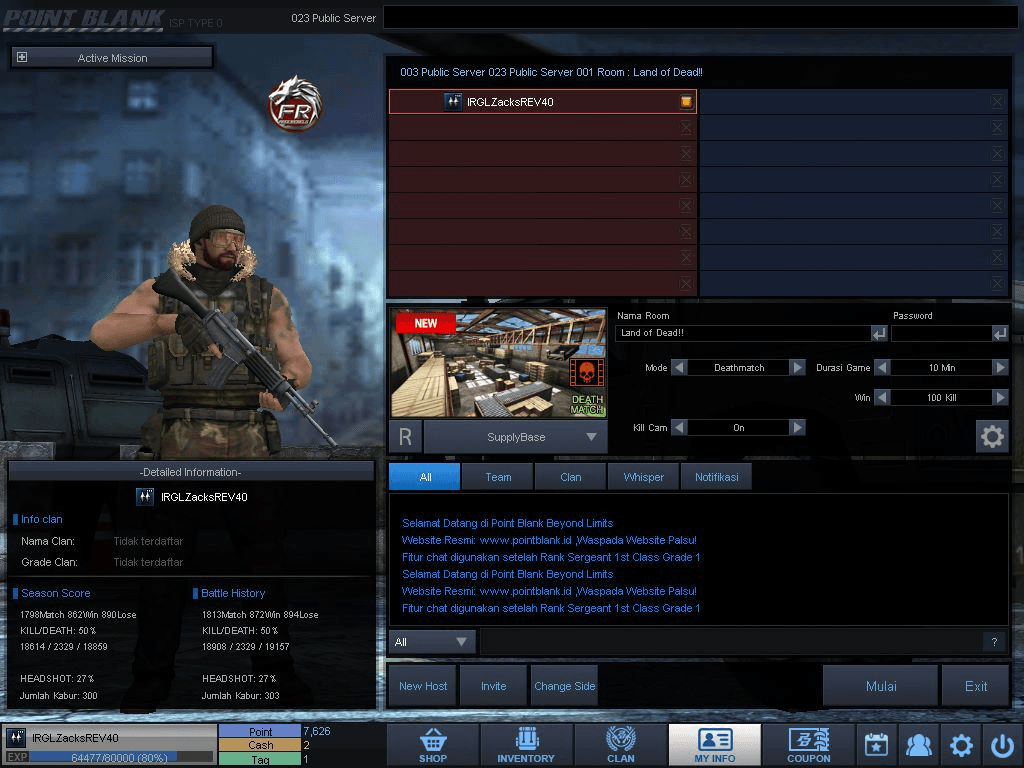Close fourth red team slot
1024x768 pixels.
coord(686,180)
